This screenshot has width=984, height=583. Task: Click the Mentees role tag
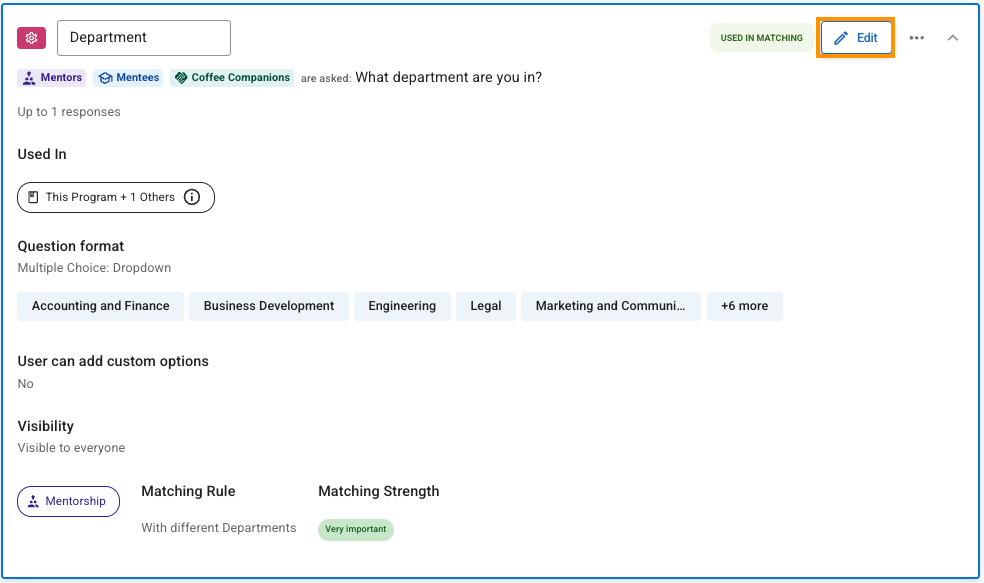128,77
